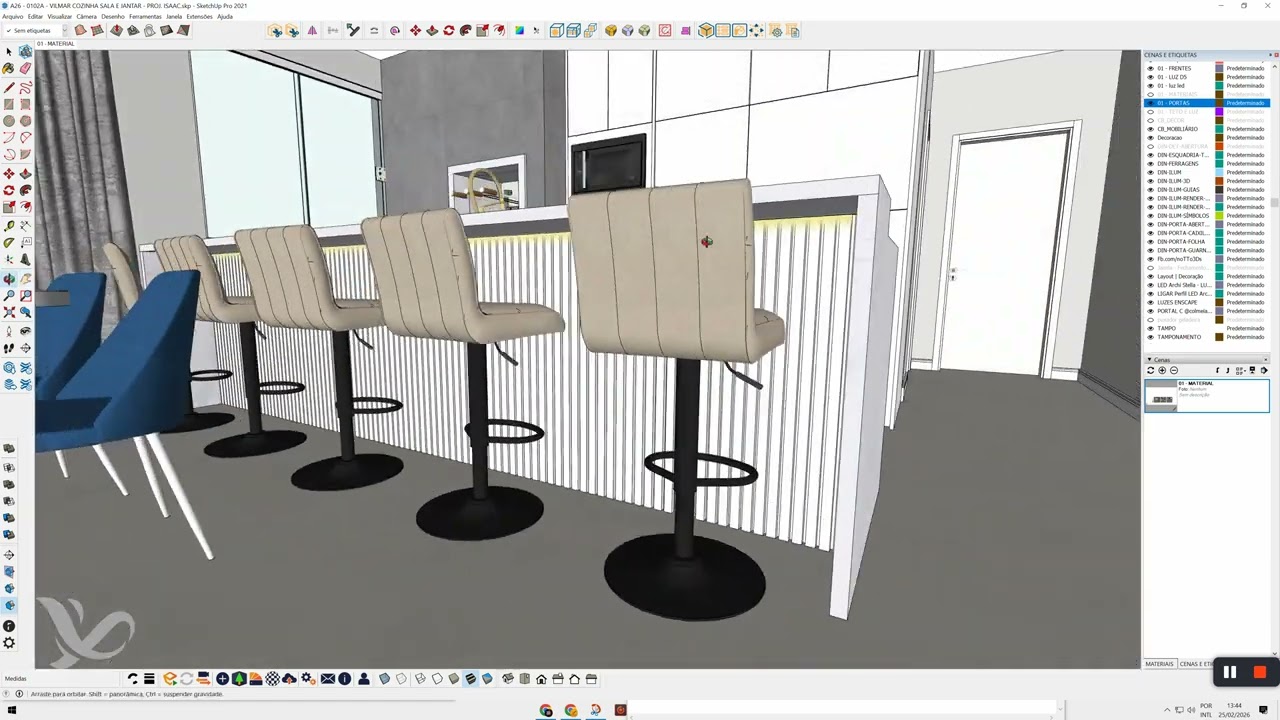
Task: Select the Zoom magnifier tool
Action: click(9, 296)
